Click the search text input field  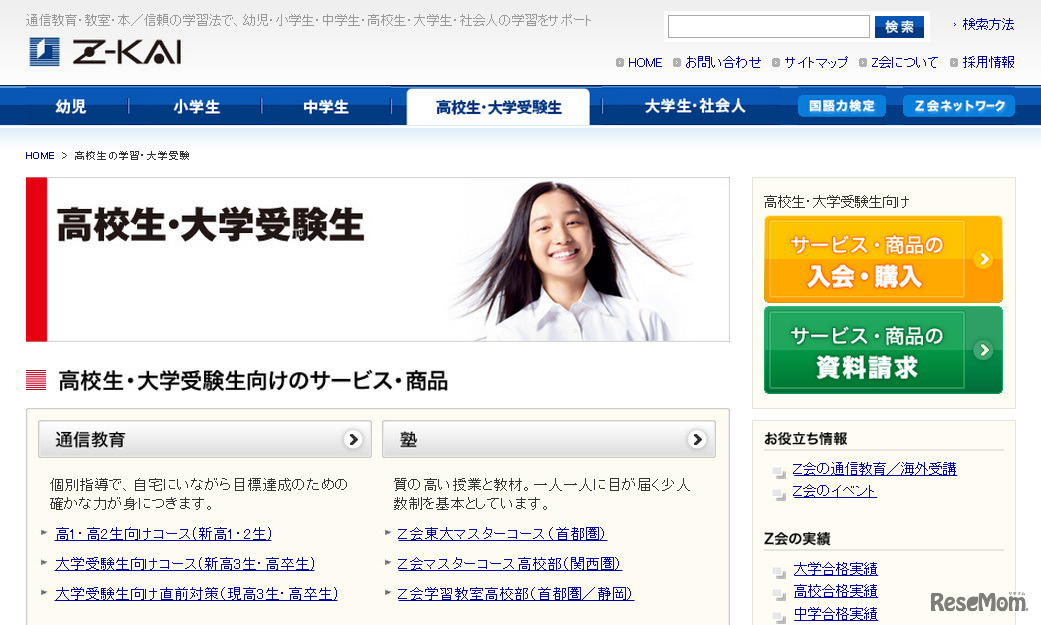(768, 27)
